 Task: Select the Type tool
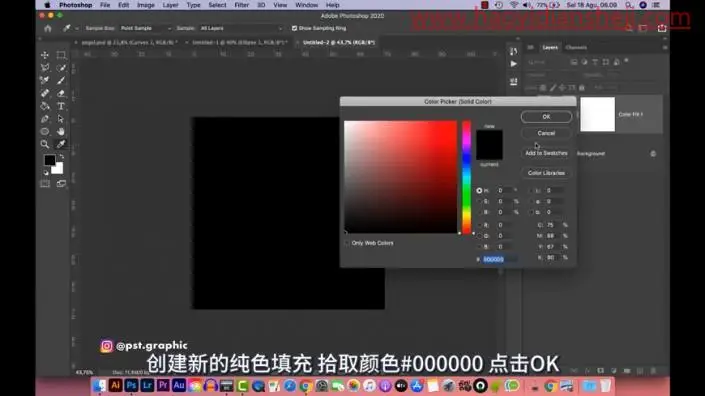tap(61, 107)
